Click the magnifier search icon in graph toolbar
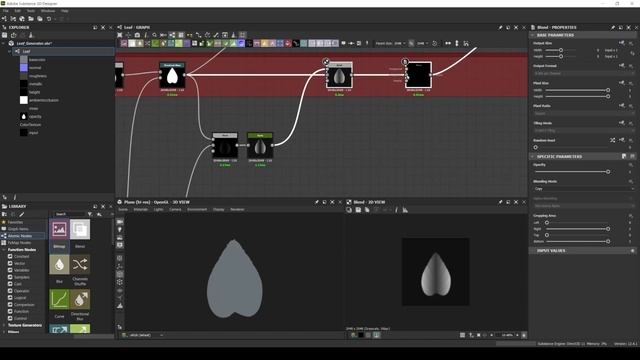Viewport: 640px width, 360px height. click(x=155, y=35)
